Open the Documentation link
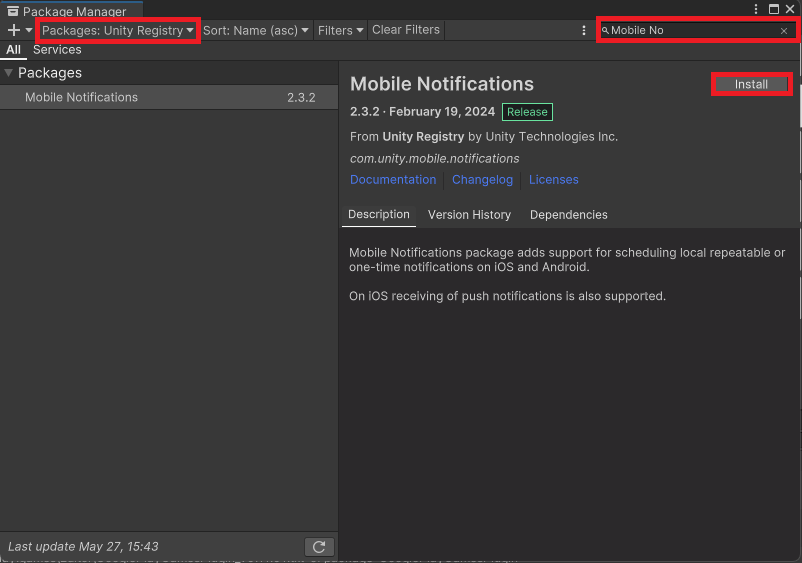Viewport: 802px width, 563px height. (x=393, y=179)
